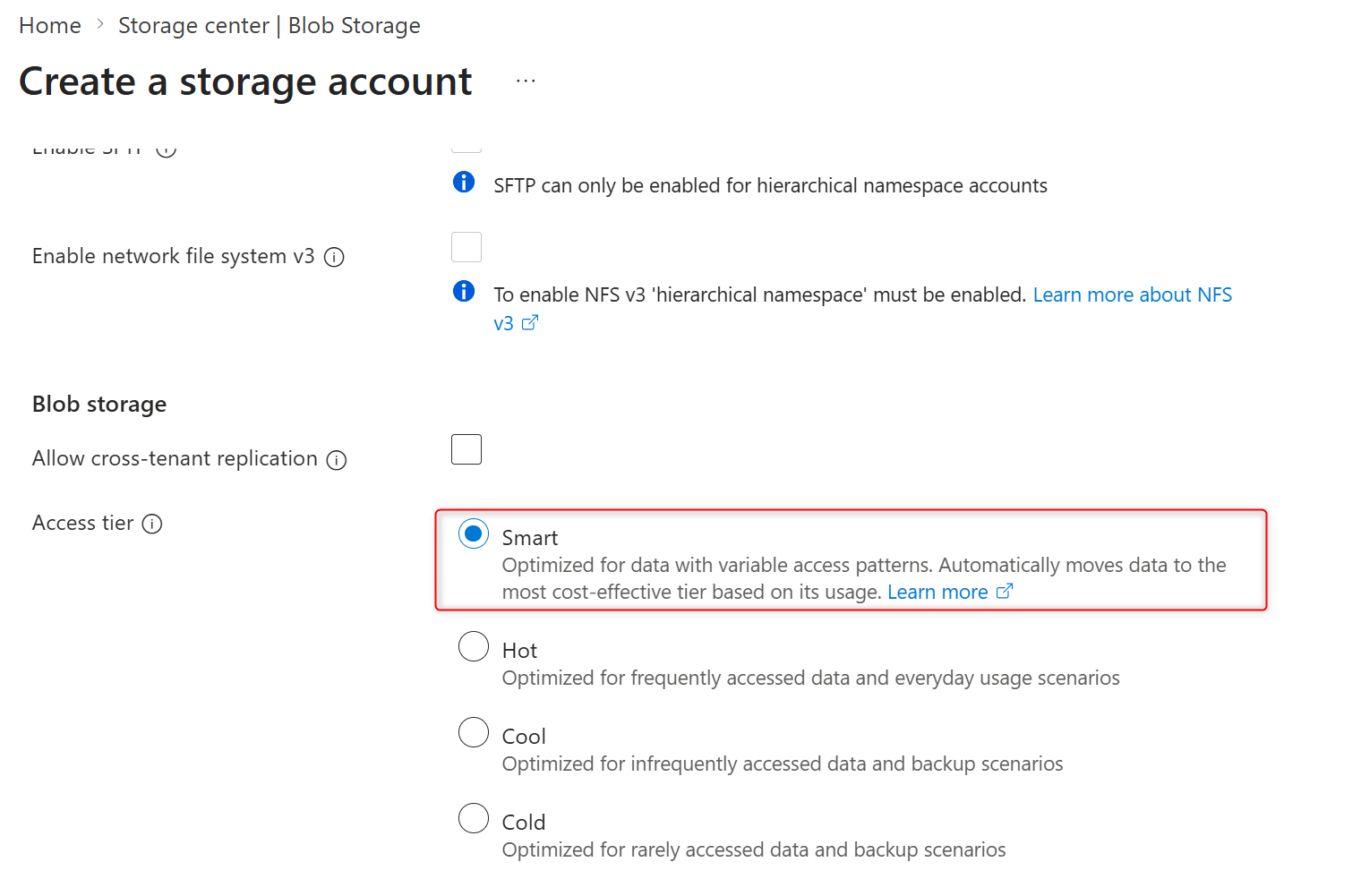Click blue info icon beside NFS v3 message
This screenshot has height=896, width=1361.
point(464,292)
